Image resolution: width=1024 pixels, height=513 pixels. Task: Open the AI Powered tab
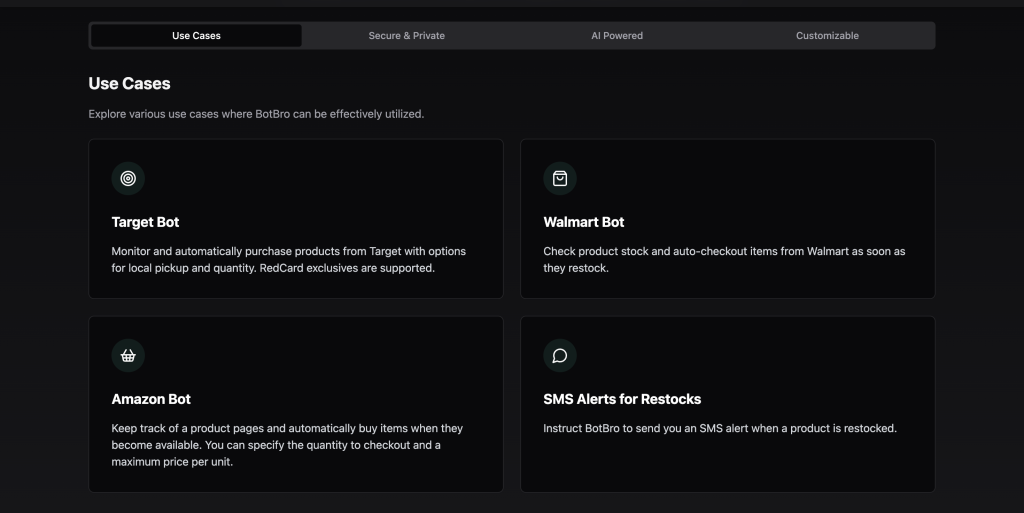(617, 35)
